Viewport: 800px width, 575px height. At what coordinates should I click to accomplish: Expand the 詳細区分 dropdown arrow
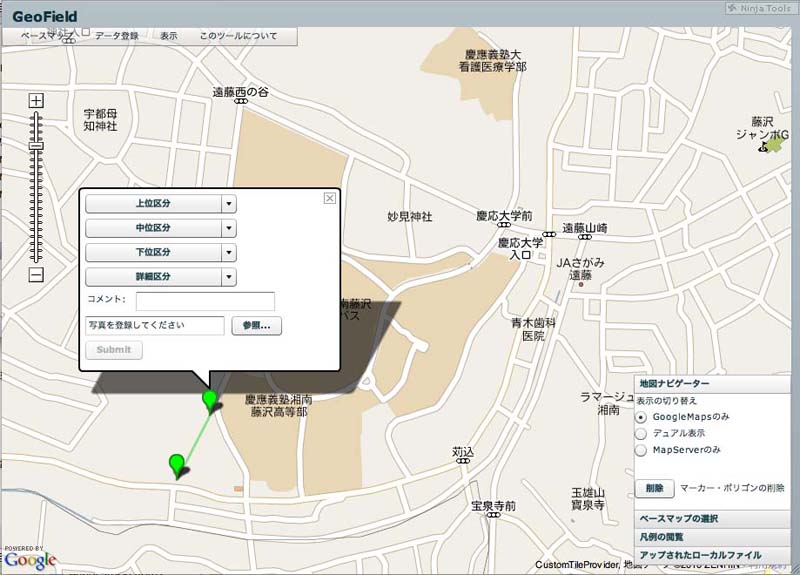228,276
